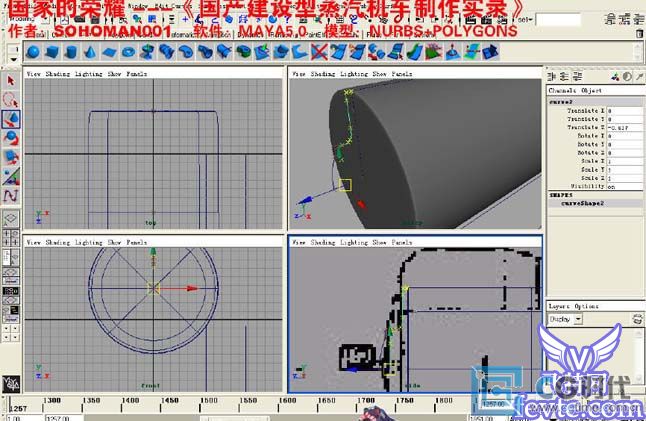Click the colored manipulator icon above channel box
The image size is (646, 421).
coord(616,77)
